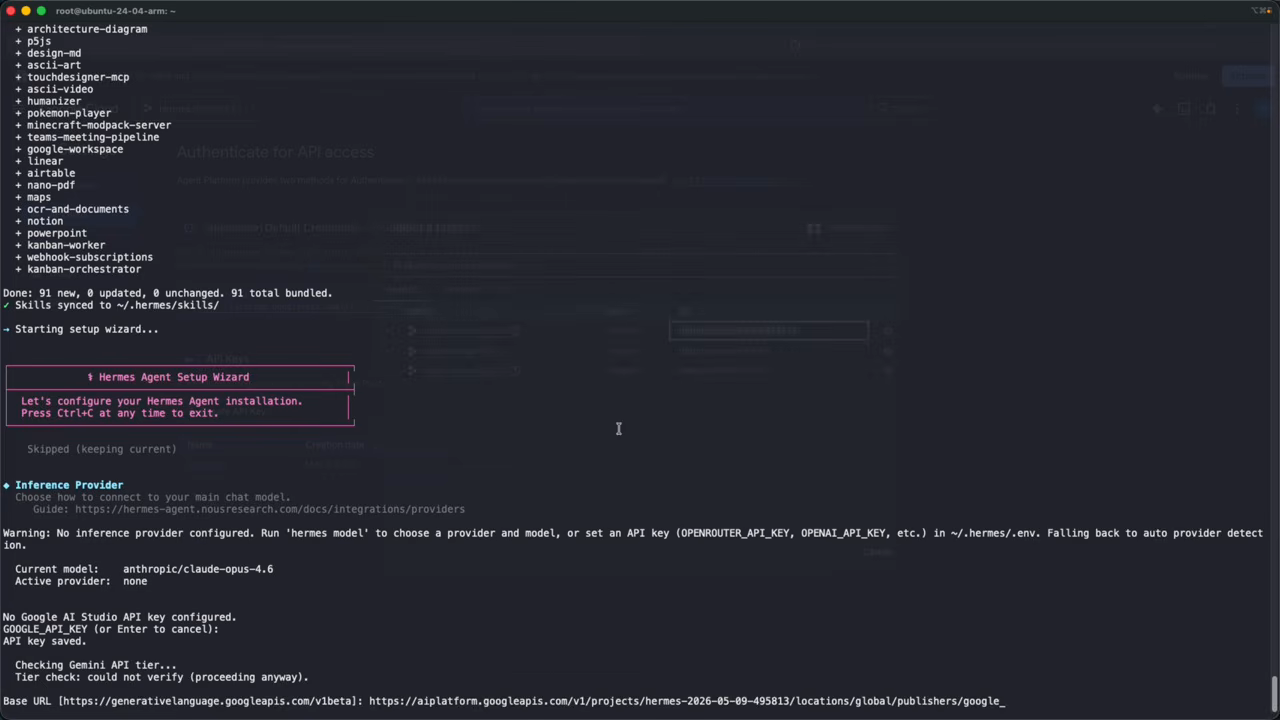
Task: Click 'Authenticate for API access' heading in background window
Action: pyautogui.click(x=276, y=152)
